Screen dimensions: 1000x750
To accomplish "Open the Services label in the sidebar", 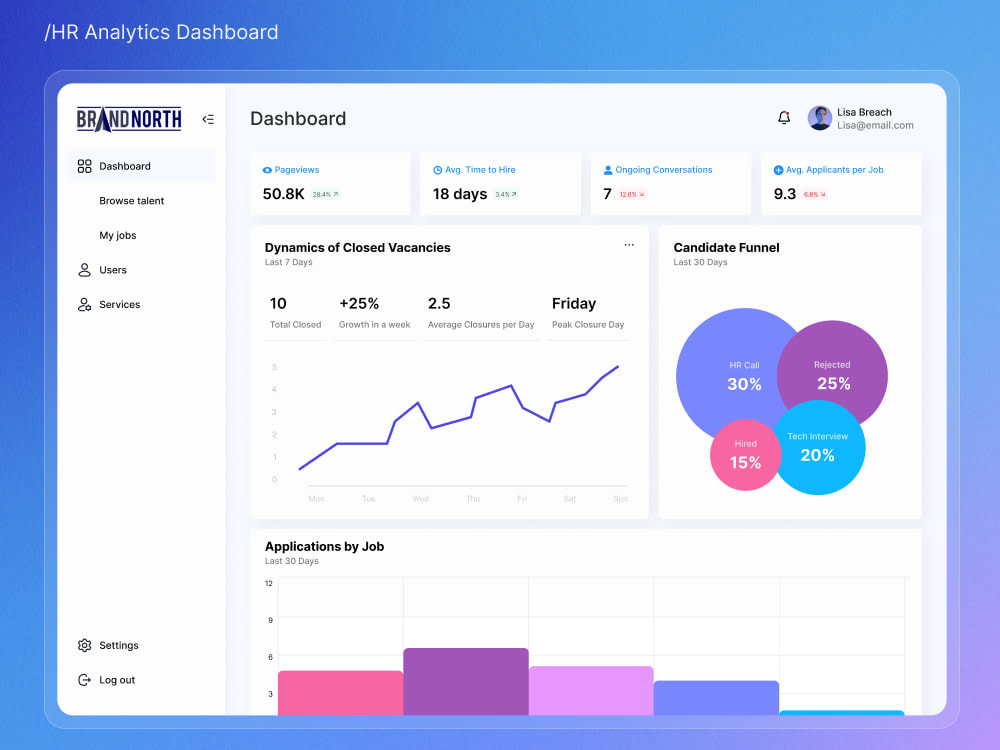I will [119, 305].
